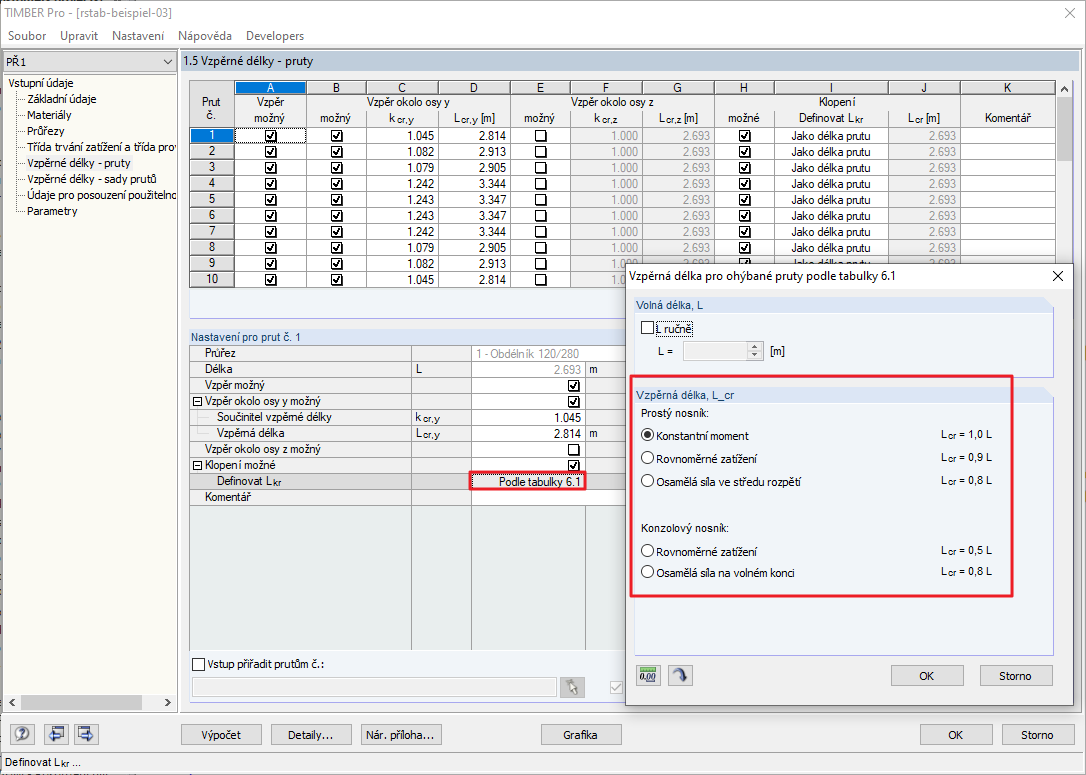Click decimal places 0.00 icon in dialog
Image resolution: width=1086 pixels, height=775 pixels.
[648, 675]
